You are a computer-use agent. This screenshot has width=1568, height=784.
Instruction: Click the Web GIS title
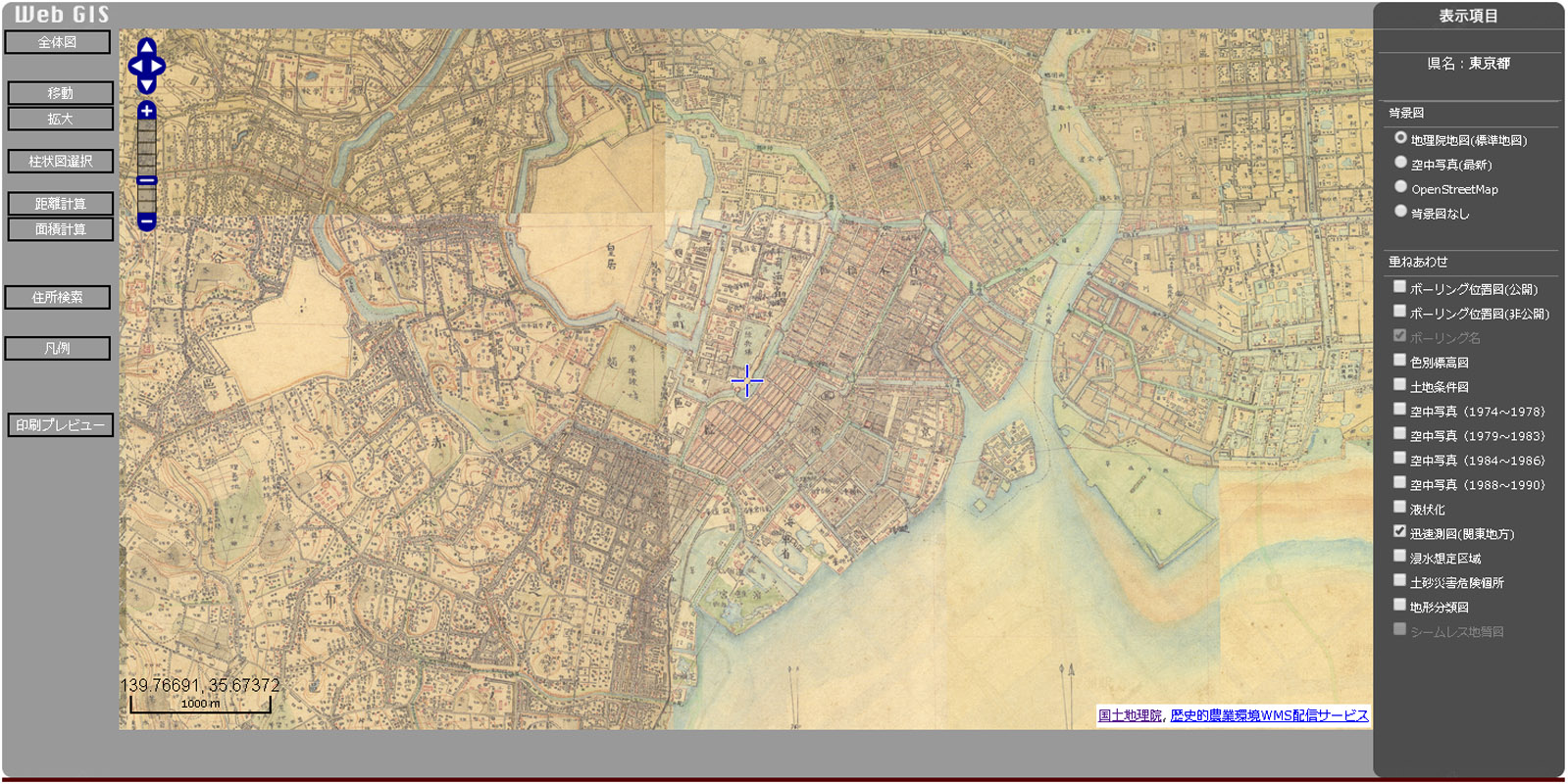(x=62, y=15)
